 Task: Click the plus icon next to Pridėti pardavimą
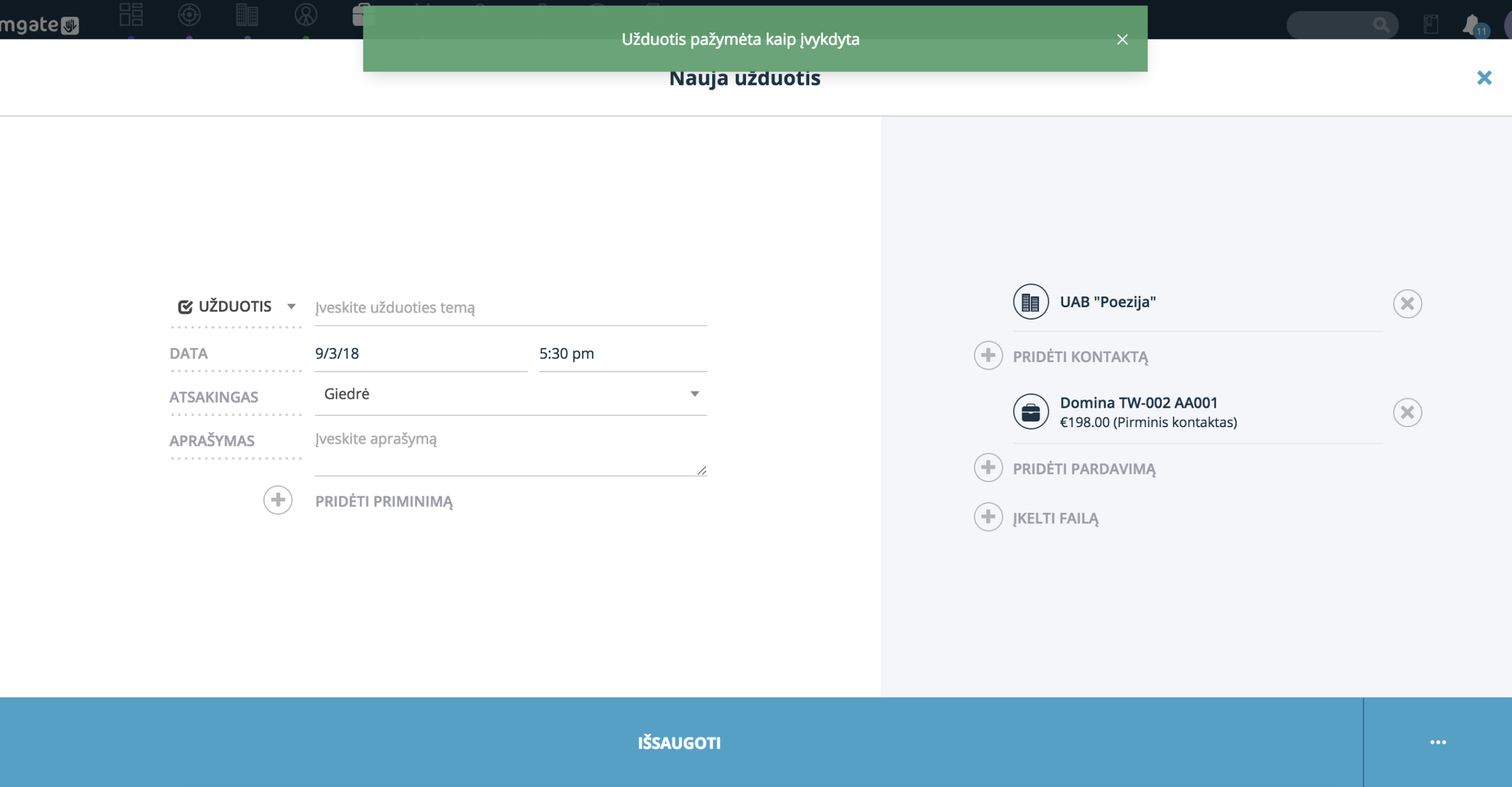pyautogui.click(x=988, y=468)
